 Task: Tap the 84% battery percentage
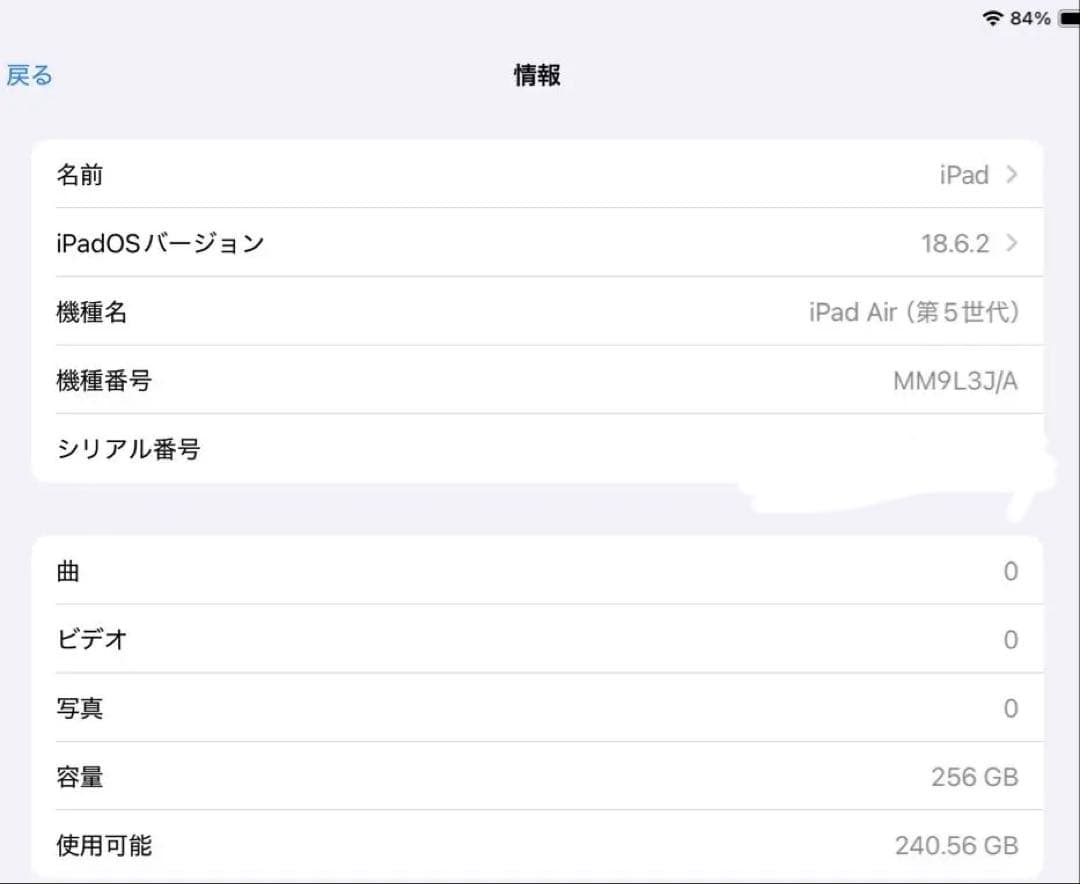click(1028, 17)
